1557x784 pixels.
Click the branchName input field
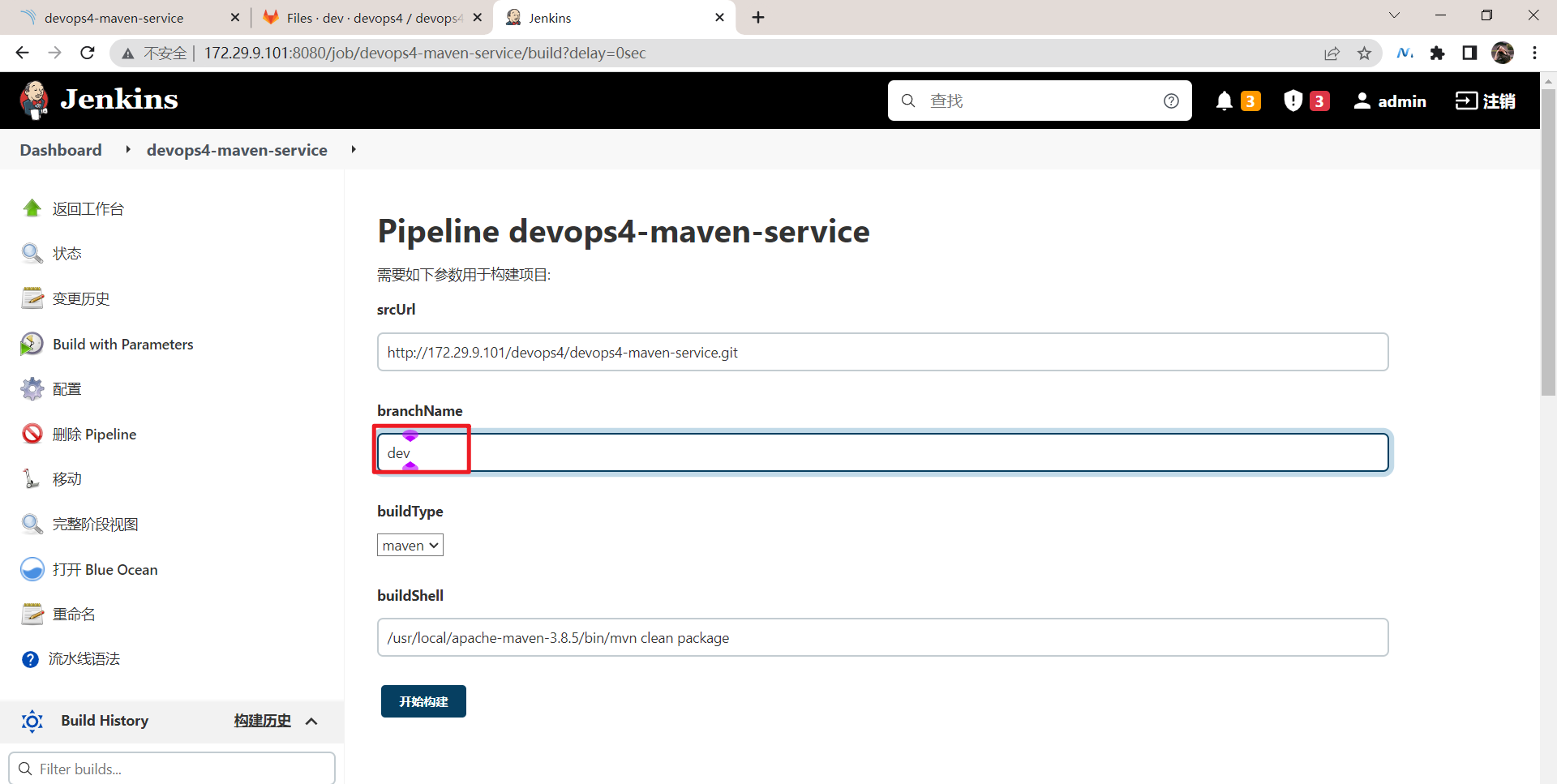[882, 452]
